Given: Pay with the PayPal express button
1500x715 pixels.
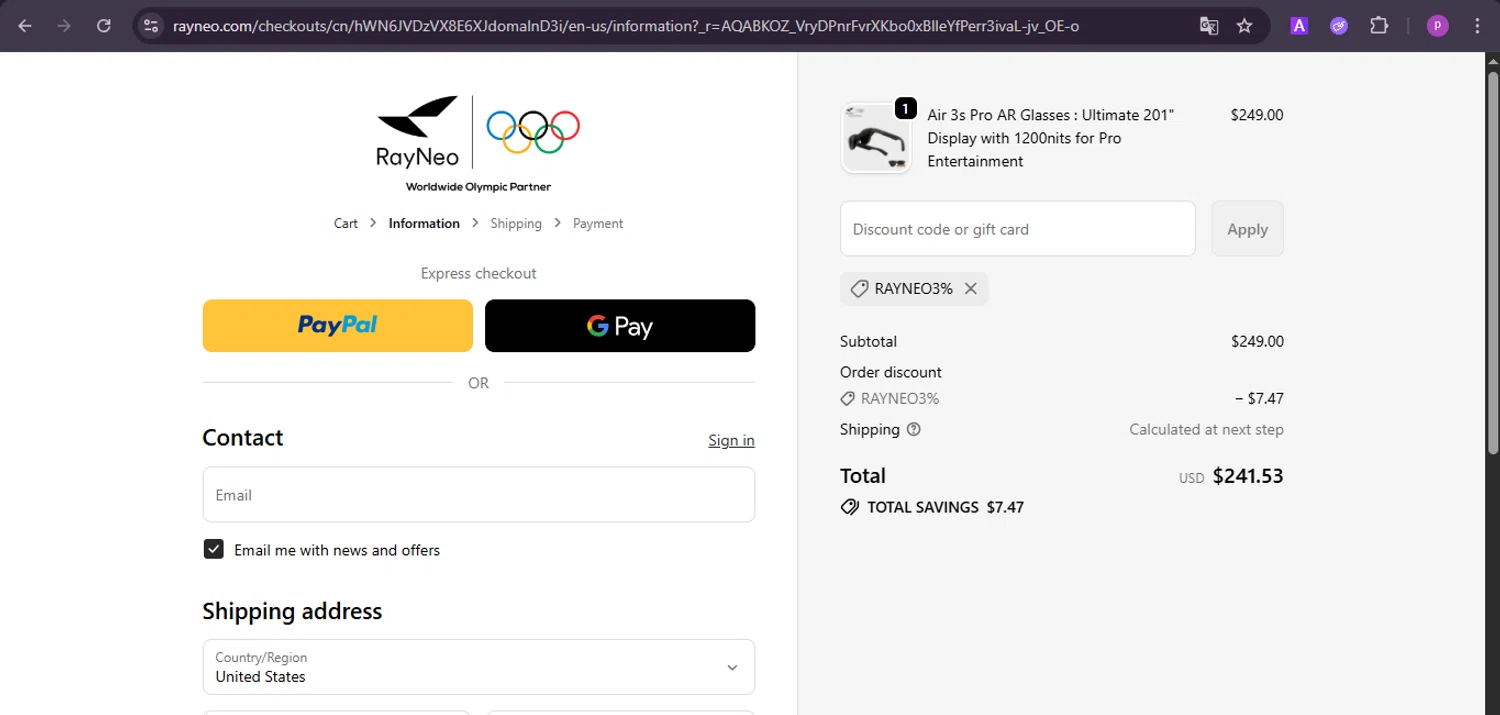Looking at the screenshot, I should click(x=338, y=325).
